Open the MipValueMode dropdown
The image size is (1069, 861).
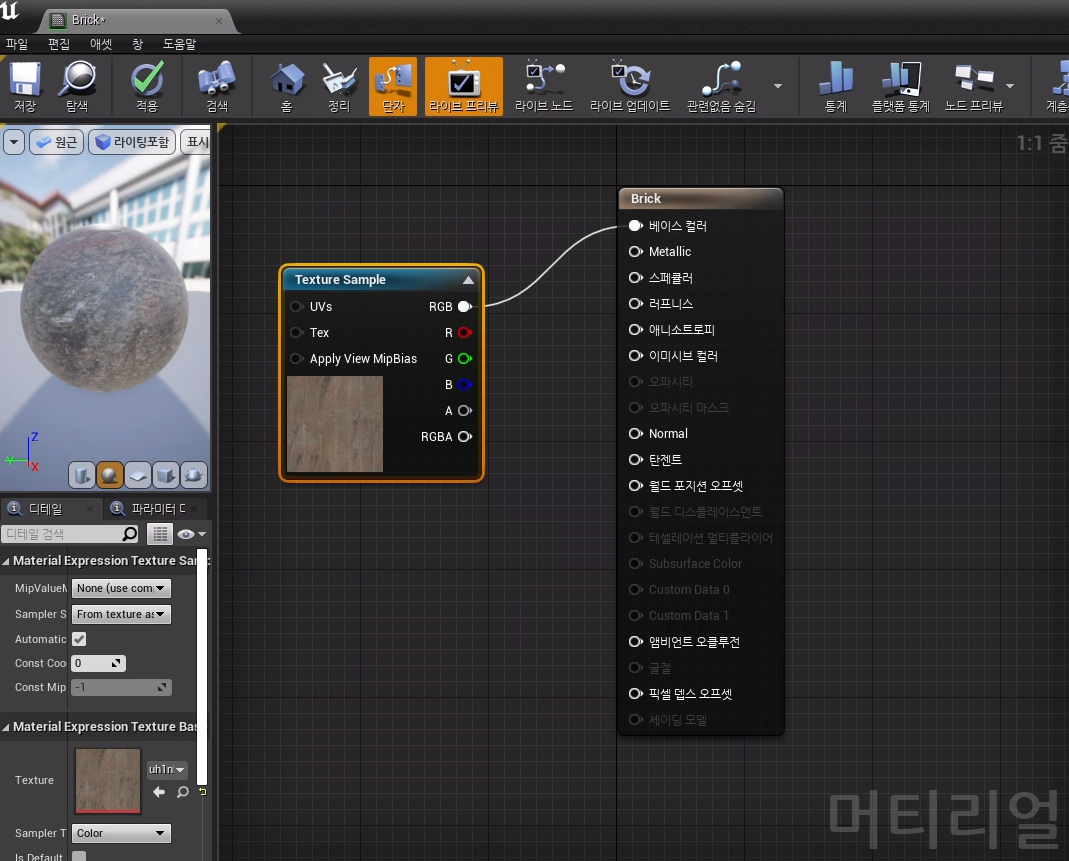pyautogui.click(x=121, y=588)
